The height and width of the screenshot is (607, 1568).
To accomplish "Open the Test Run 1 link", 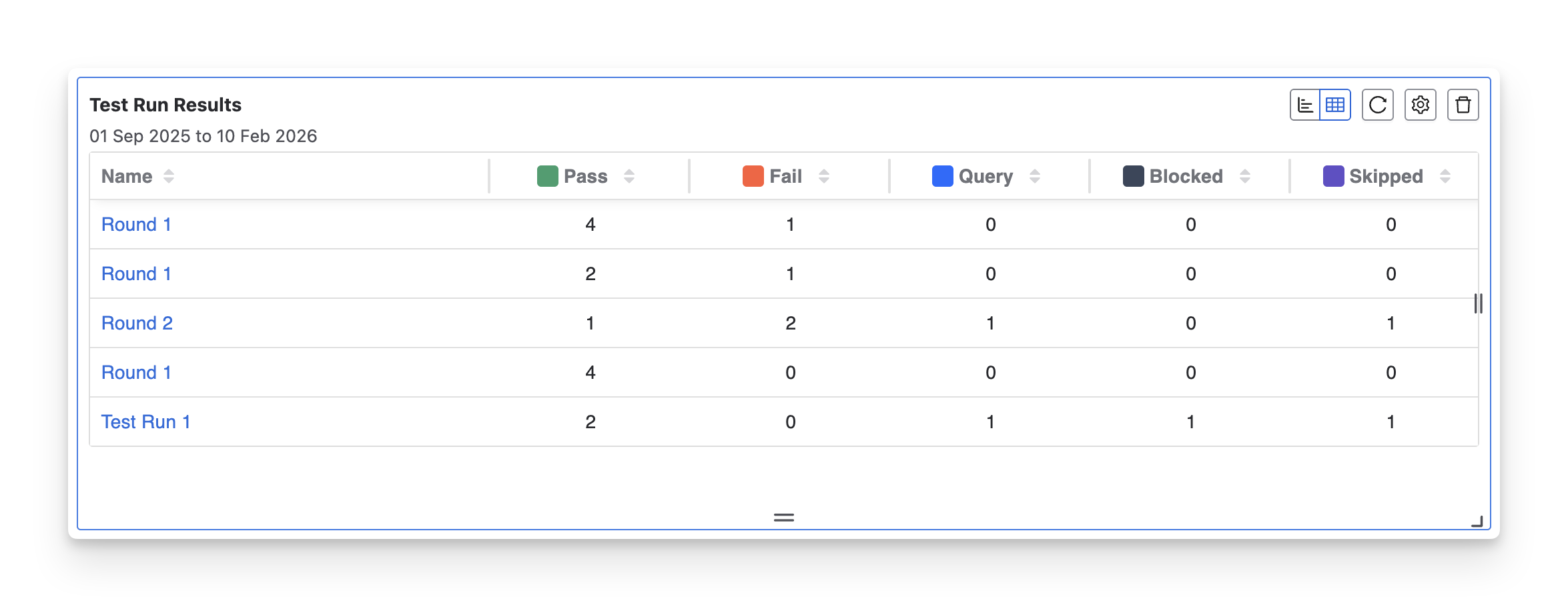I will [x=145, y=422].
